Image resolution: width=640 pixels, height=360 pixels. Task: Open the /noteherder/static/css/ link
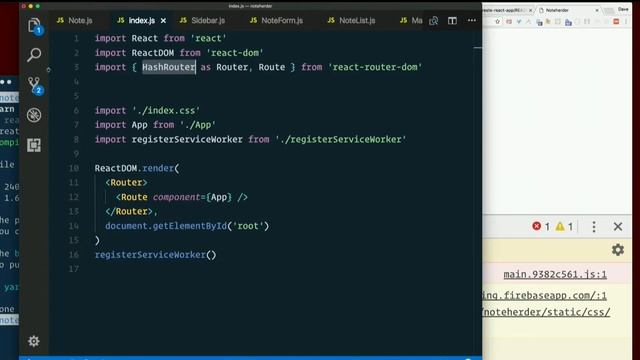click(x=547, y=312)
